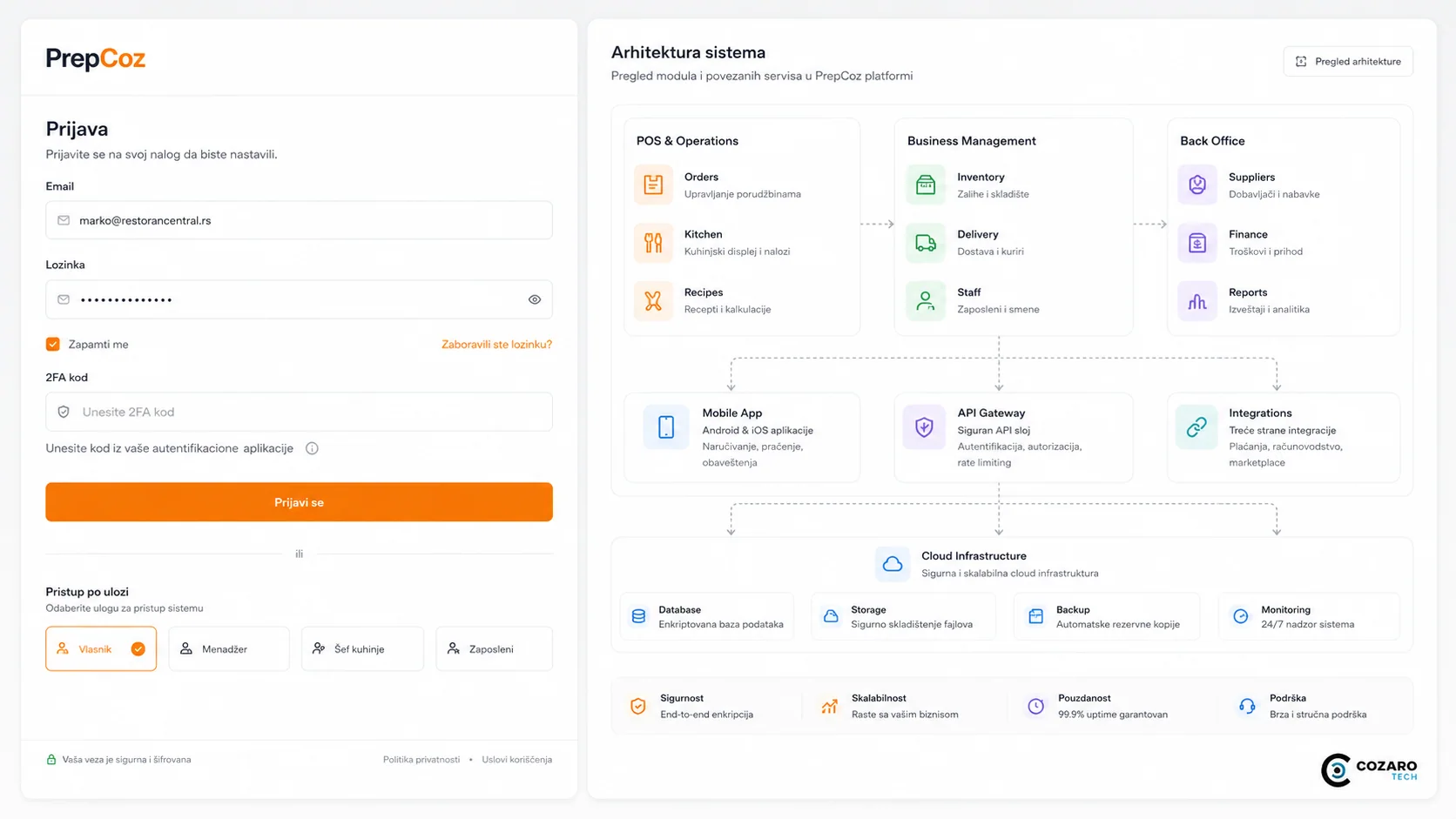The image size is (1456, 819).
Task: Click the Recipes icon
Action: tap(653, 300)
